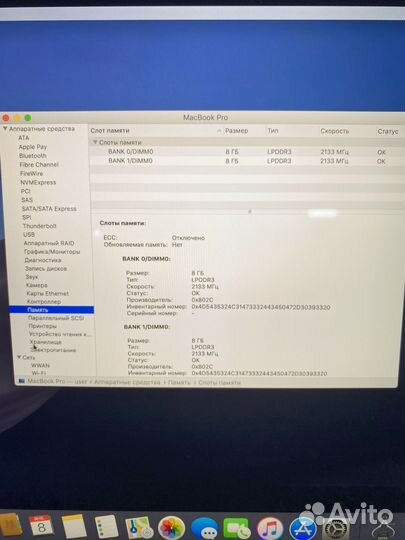Image resolution: width=405 pixels, height=540 pixels.
Task: Launch Photos from the Dock
Action: click(171, 528)
